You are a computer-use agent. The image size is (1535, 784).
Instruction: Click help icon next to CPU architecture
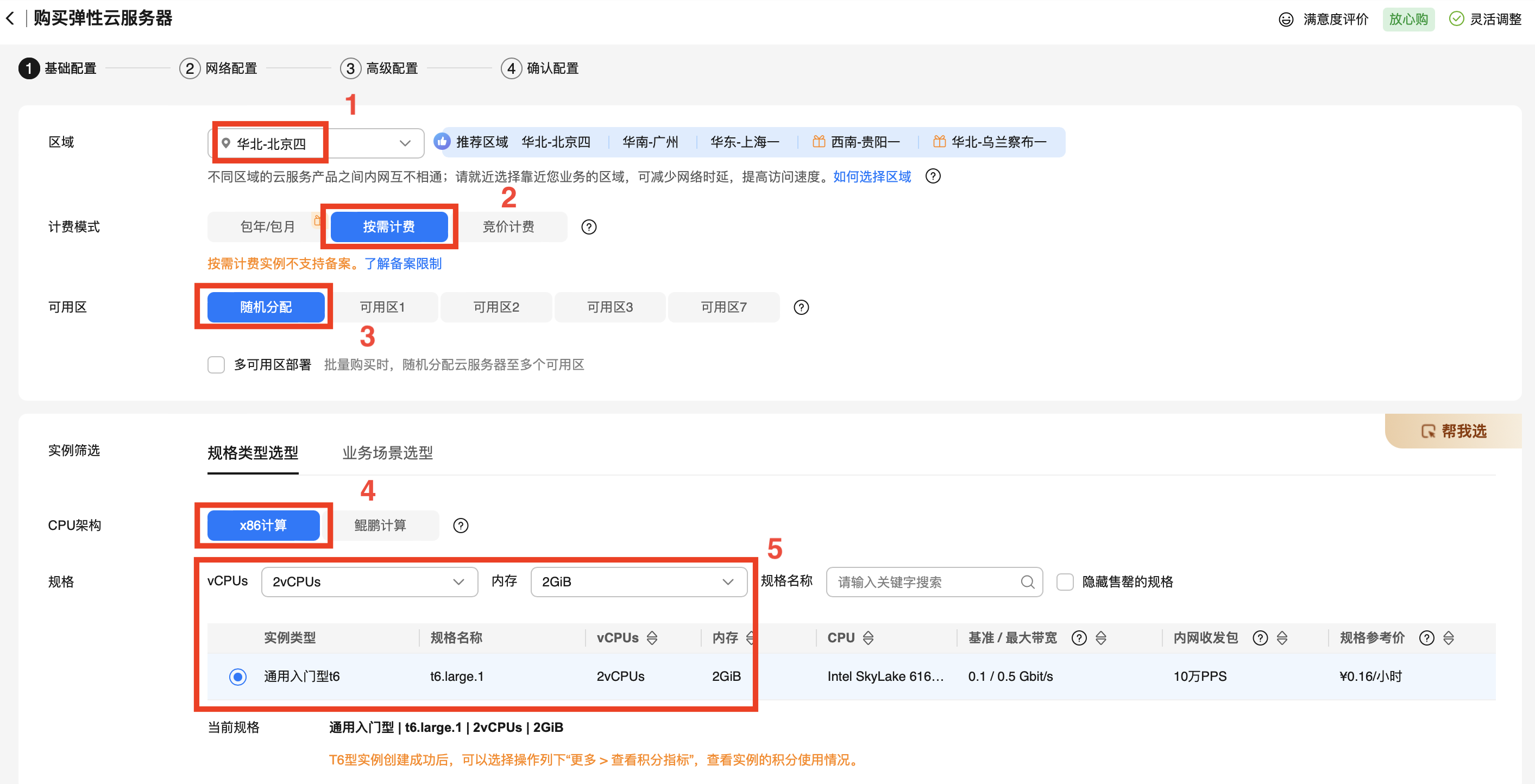[460, 526]
